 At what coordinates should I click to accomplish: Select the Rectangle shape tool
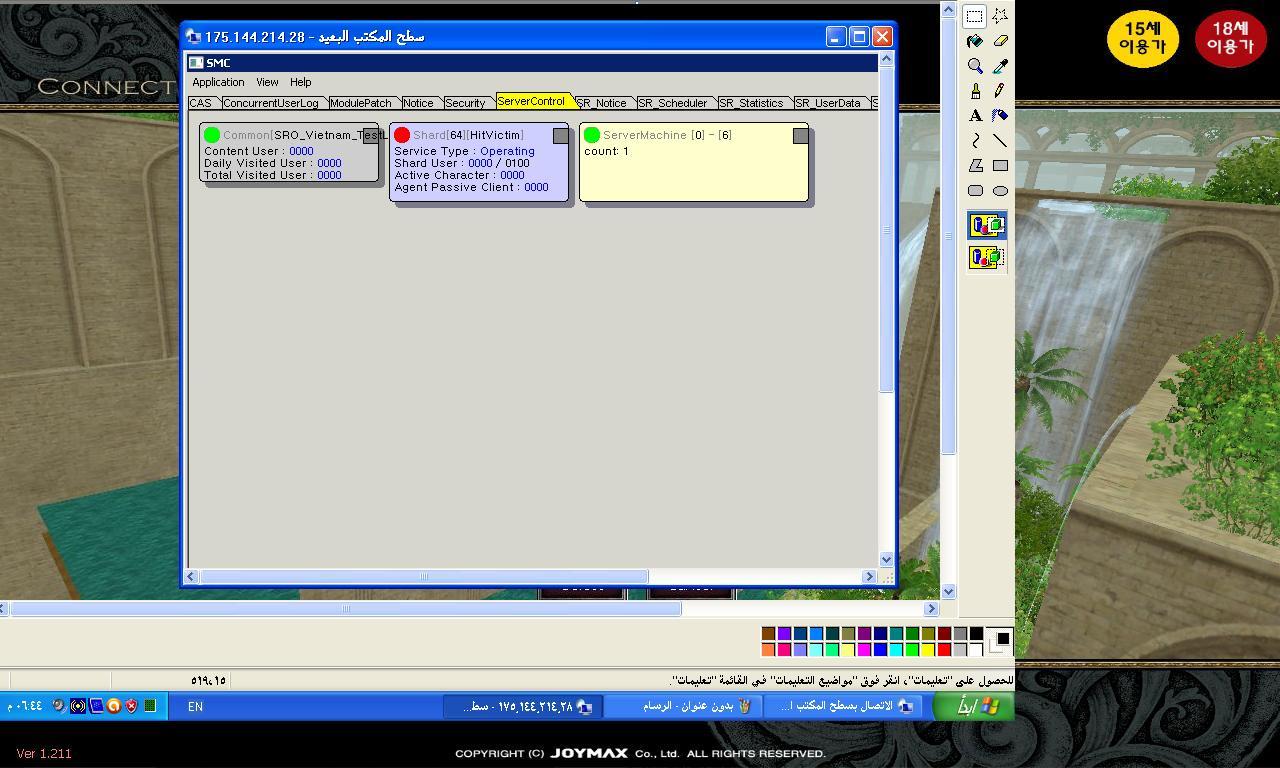1000,166
